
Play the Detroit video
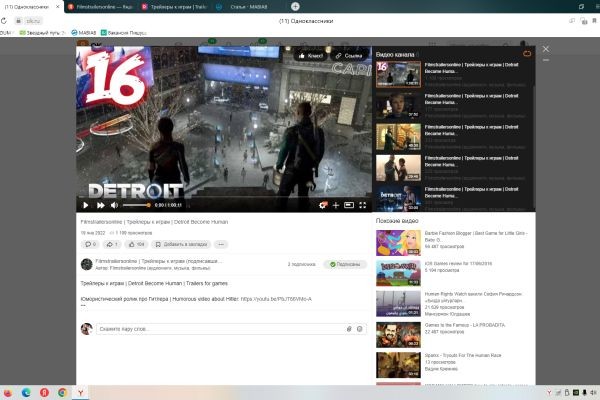[86, 206]
